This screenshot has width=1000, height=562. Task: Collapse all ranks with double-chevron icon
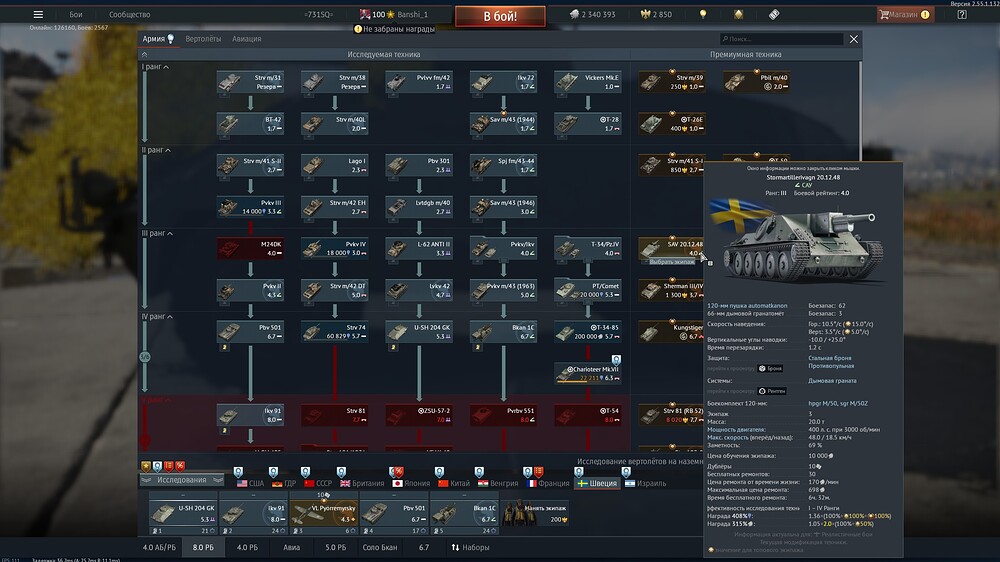[144, 55]
